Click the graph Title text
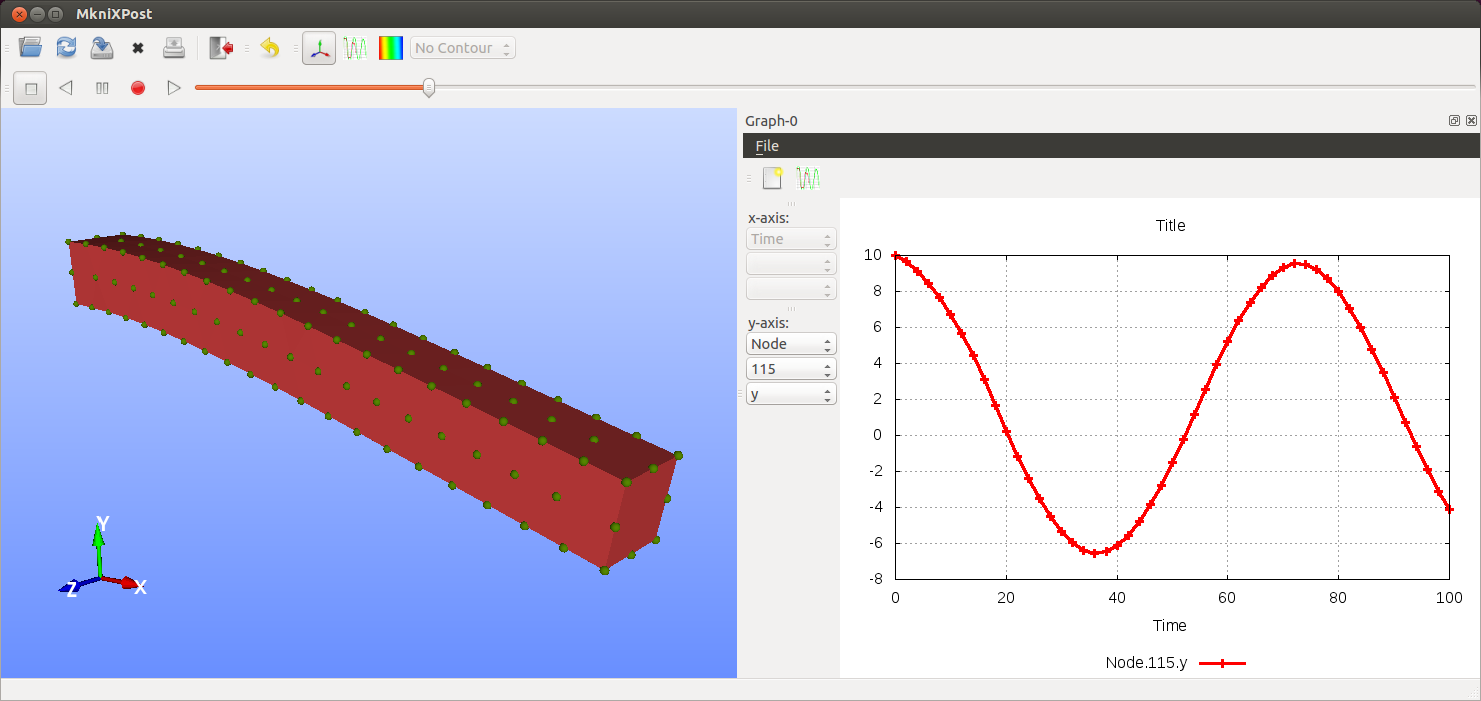The height and width of the screenshot is (701, 1481). click(x=1170, y=225)
